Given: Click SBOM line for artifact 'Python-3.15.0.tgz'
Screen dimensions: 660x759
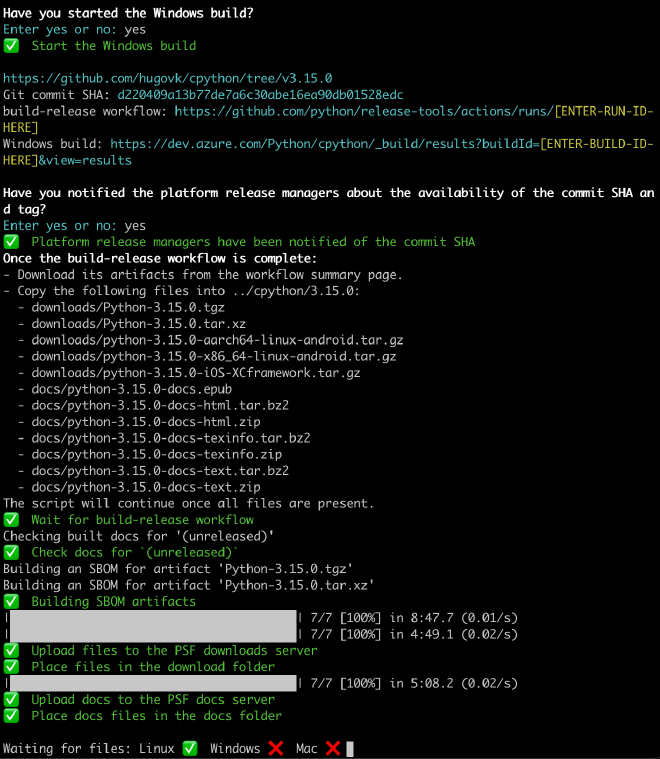Looking at the screenshot, I should 178,569.
